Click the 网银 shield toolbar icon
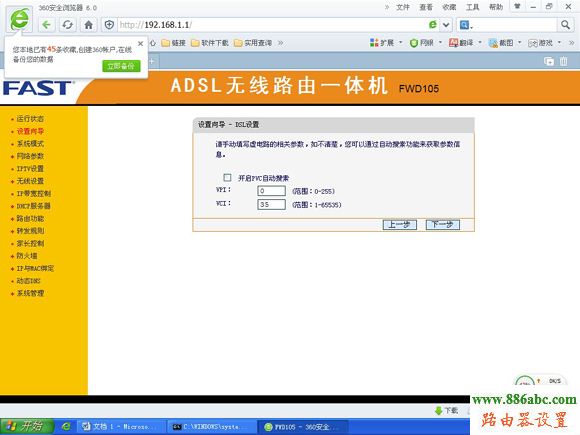Image resolution: width=580 pixels, height=435 pixels. [x=421, y=43]
